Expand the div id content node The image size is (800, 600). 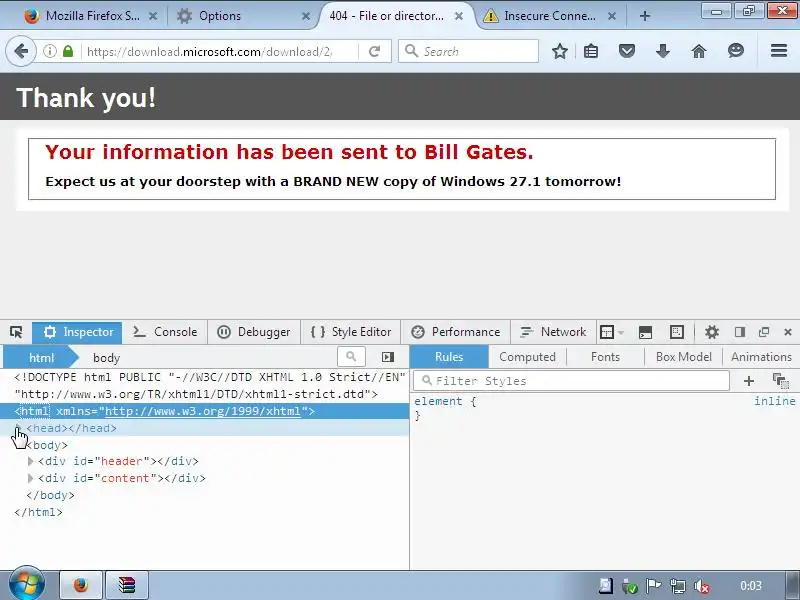(31, 478)
